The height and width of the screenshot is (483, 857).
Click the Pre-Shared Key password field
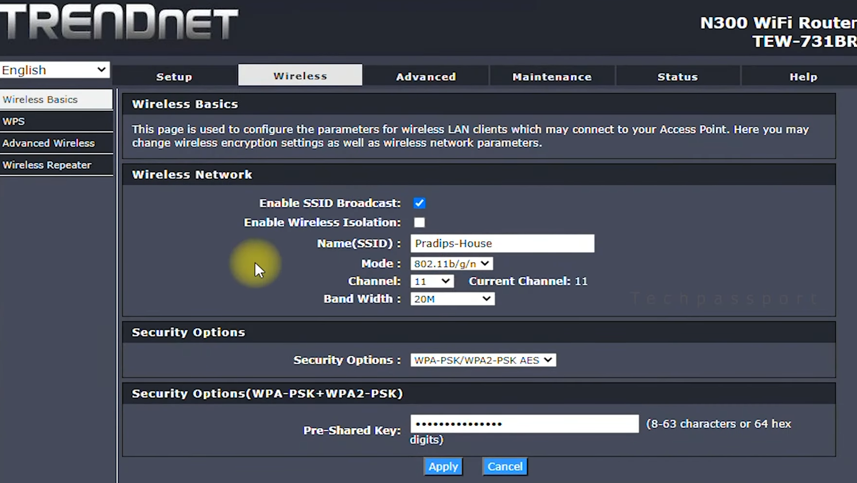524,424
